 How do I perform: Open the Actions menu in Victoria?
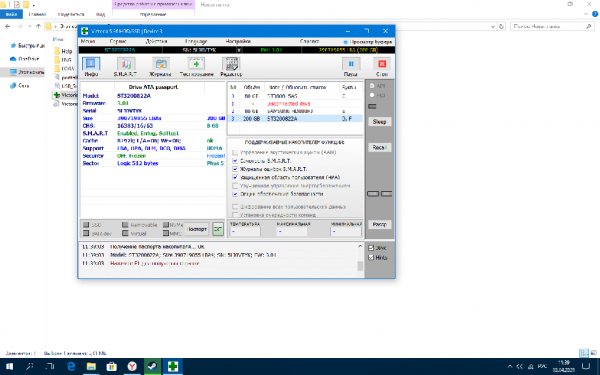(157, 41)
